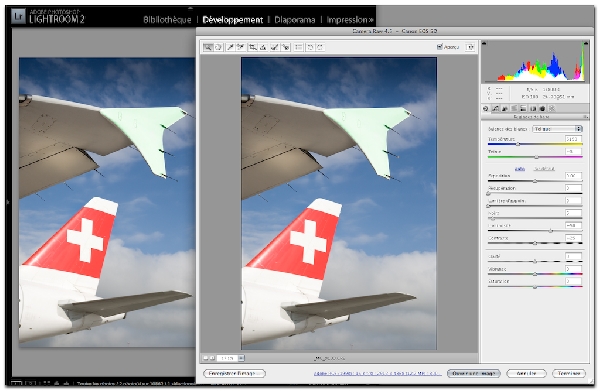
Task: Toggle the Aperçu preview checkbox
Action: (439, 47)
